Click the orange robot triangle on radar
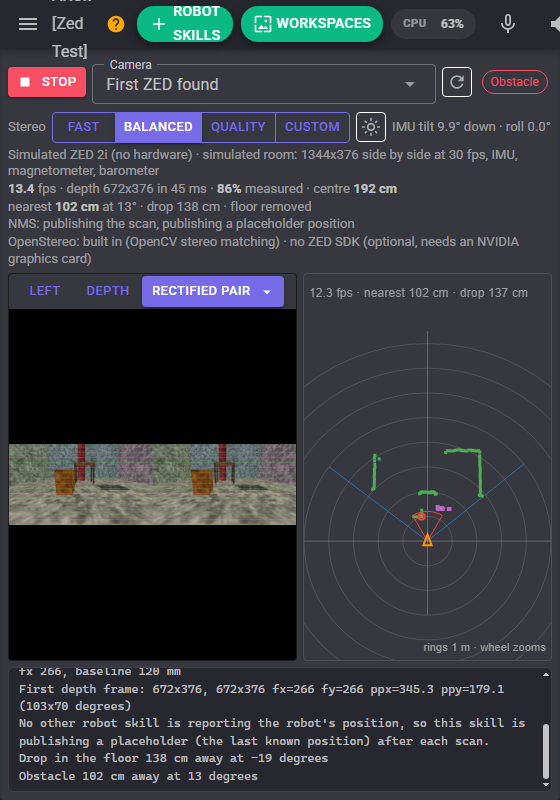560x800 pixels. click(427, 540)
